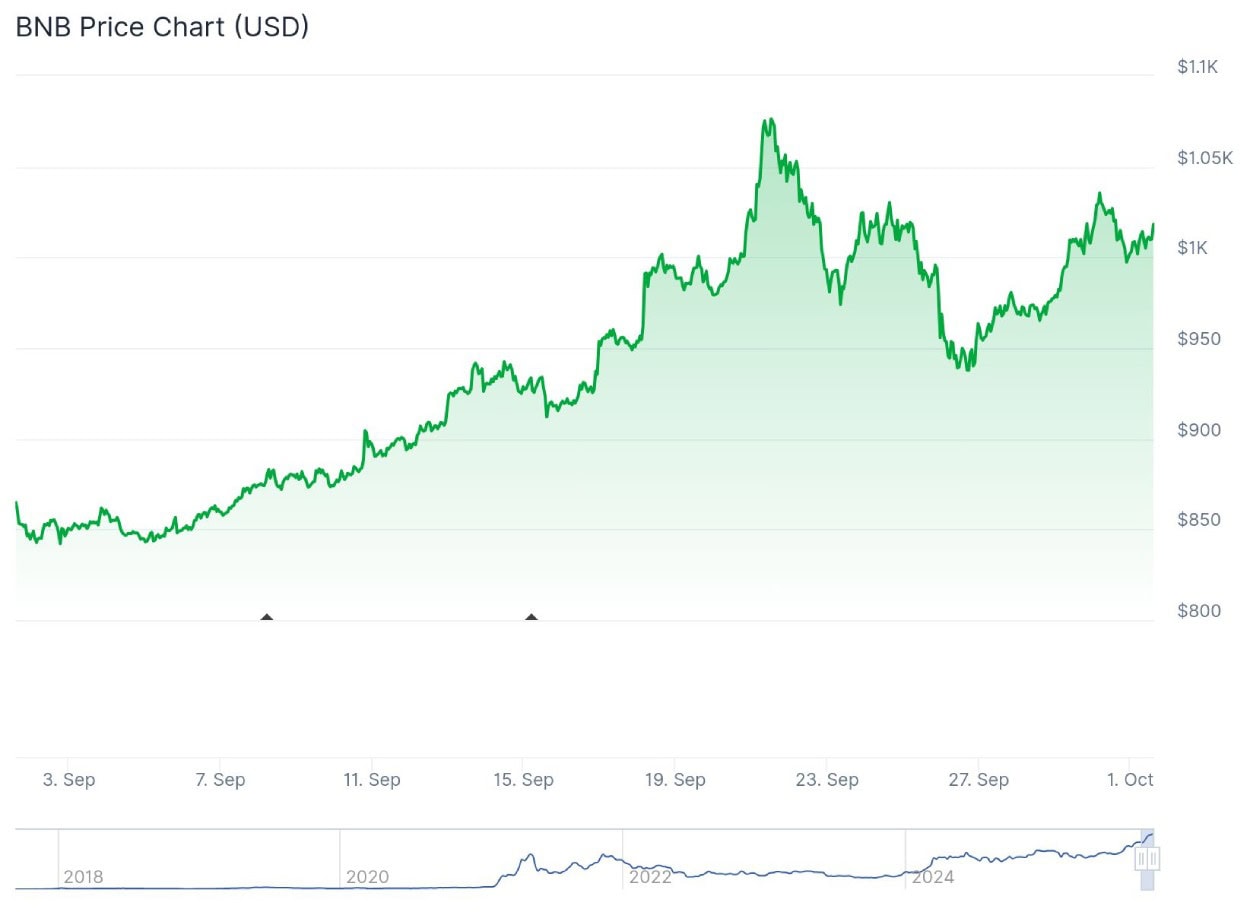The height and width of the screenshot is (912, 1250).
Task: Click the $950 y-axis label
Action: click(x=1199, y=339)
